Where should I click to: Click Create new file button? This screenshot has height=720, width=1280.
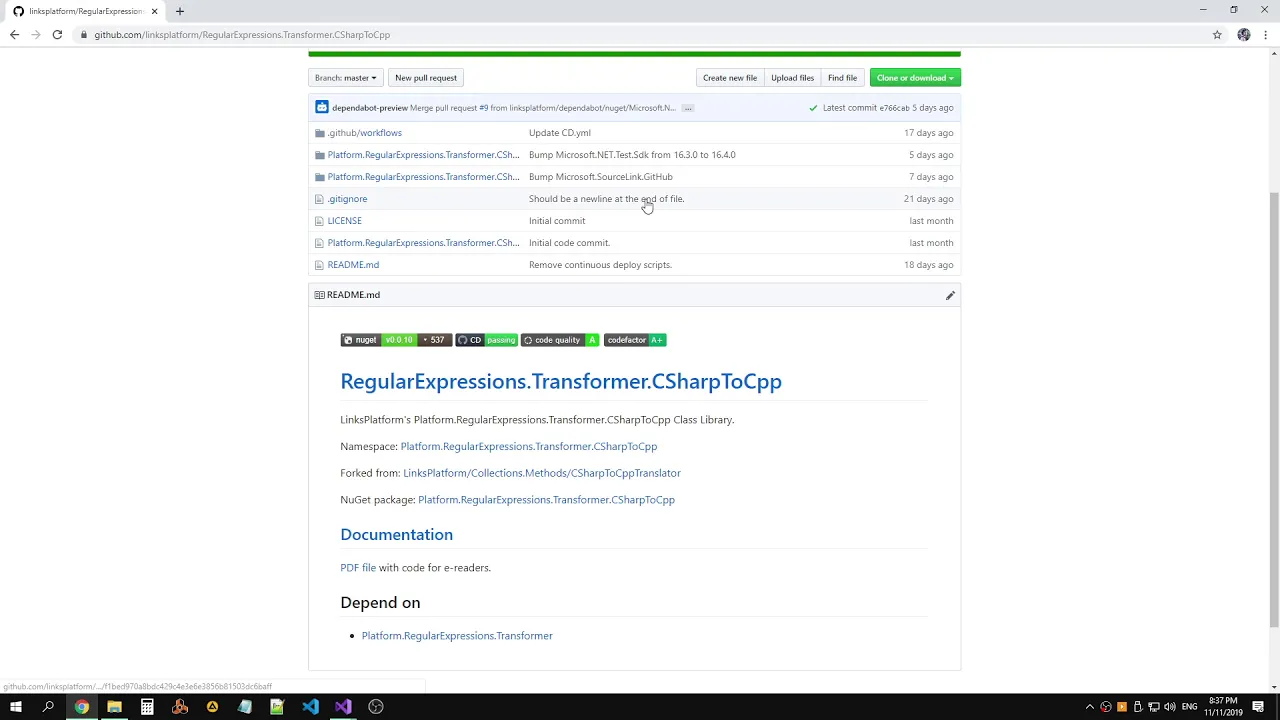pyautogui.click(x=730, y=78)
